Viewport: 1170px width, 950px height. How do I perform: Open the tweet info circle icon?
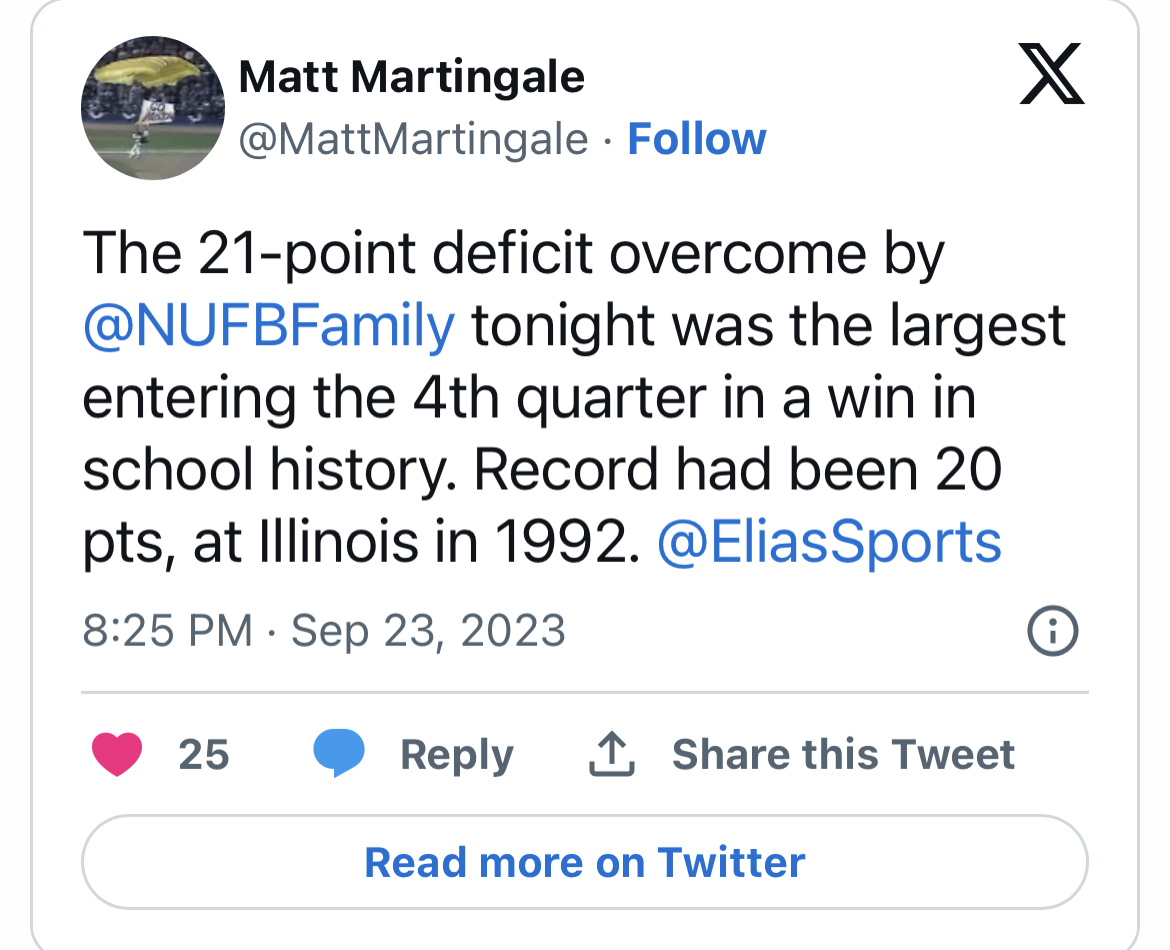1053,631
